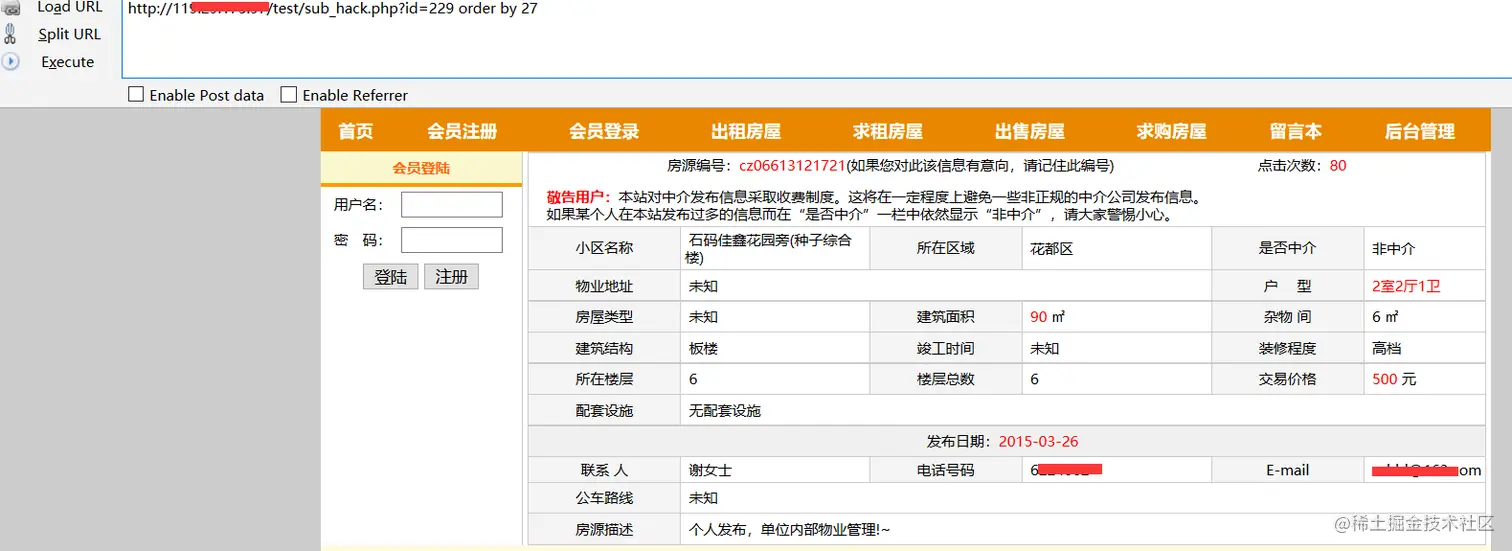Click the 房屋类型 label cell
The width and height of the screenshot is (1512, 551).
[x=604, y=317]
